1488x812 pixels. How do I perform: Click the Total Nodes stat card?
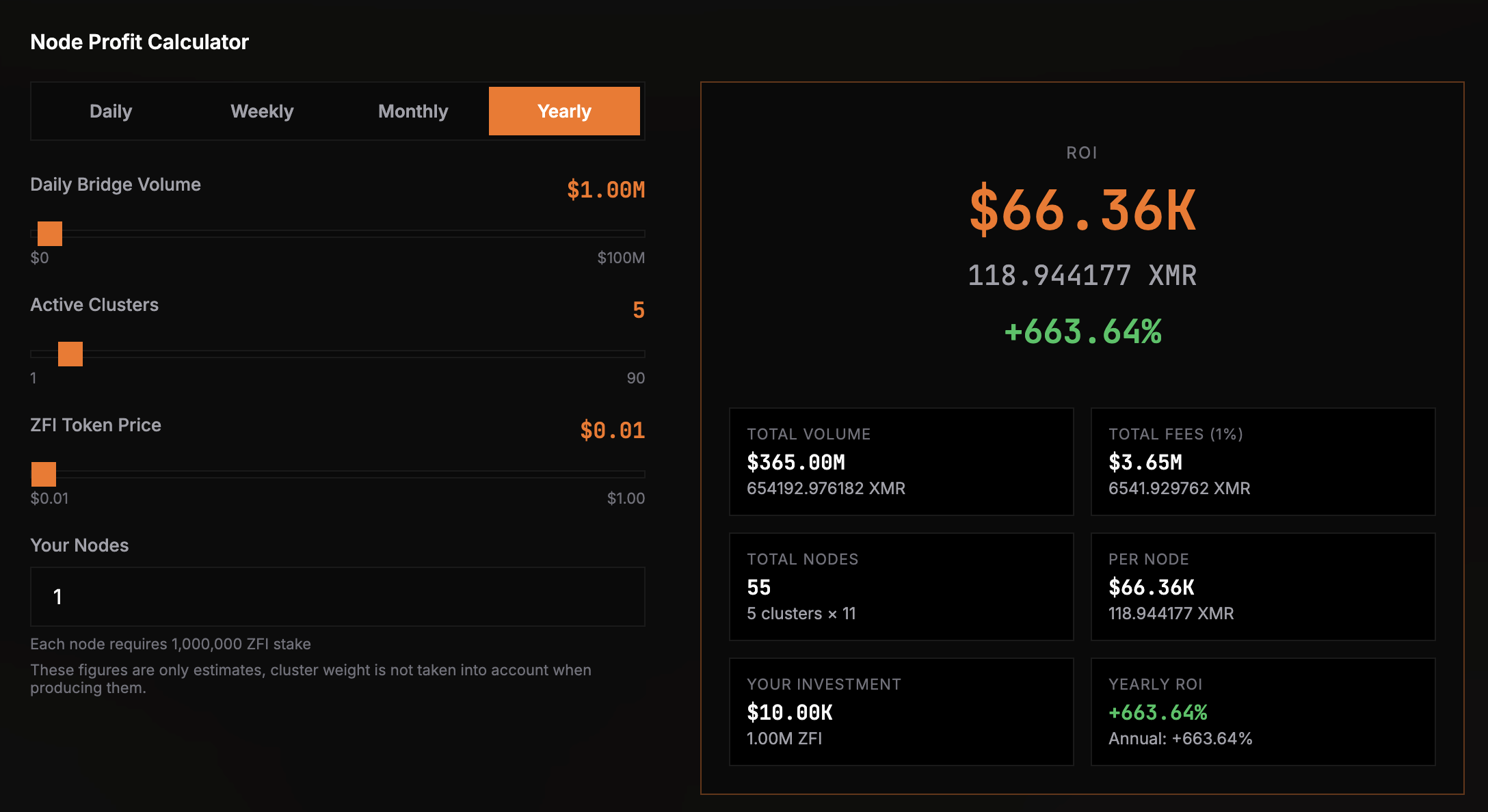[901, 586]
